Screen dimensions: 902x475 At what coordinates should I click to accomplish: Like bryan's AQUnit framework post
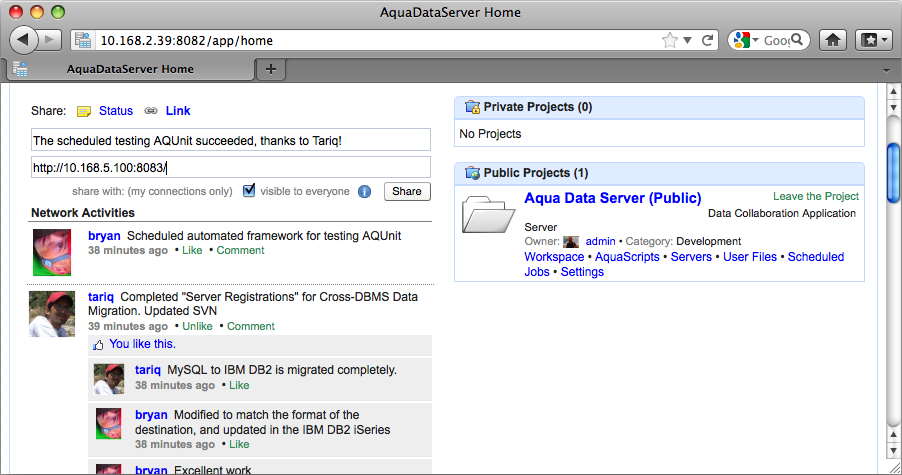[x=192, y=250]
